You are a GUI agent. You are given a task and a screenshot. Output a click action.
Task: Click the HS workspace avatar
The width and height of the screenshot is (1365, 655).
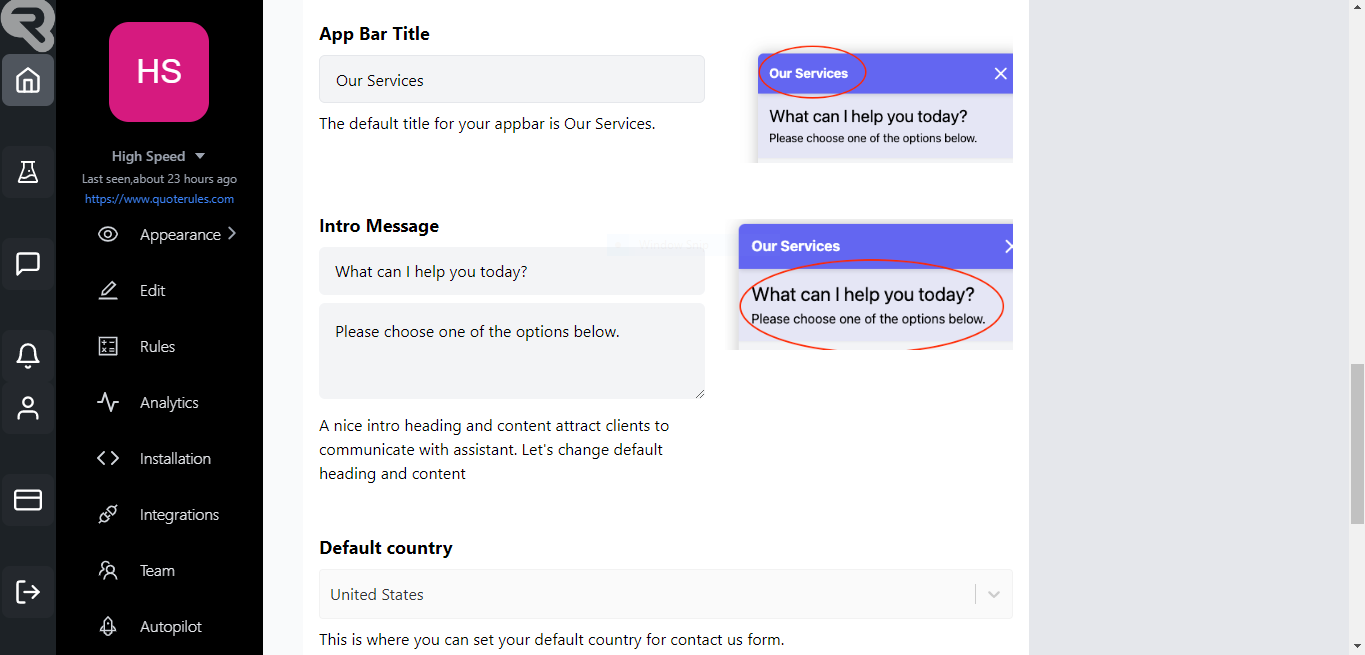159,72
